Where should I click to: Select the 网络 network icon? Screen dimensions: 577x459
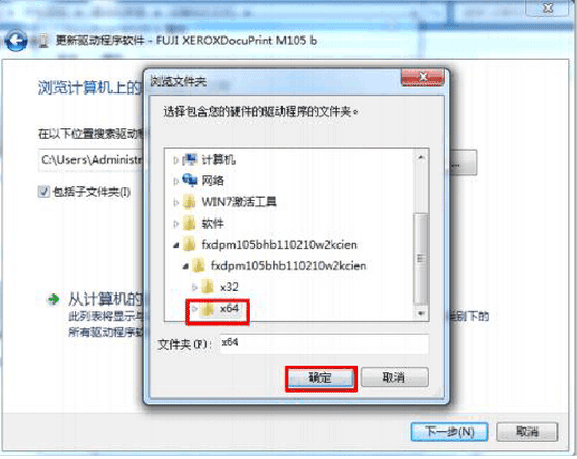(x=190, y=180)
